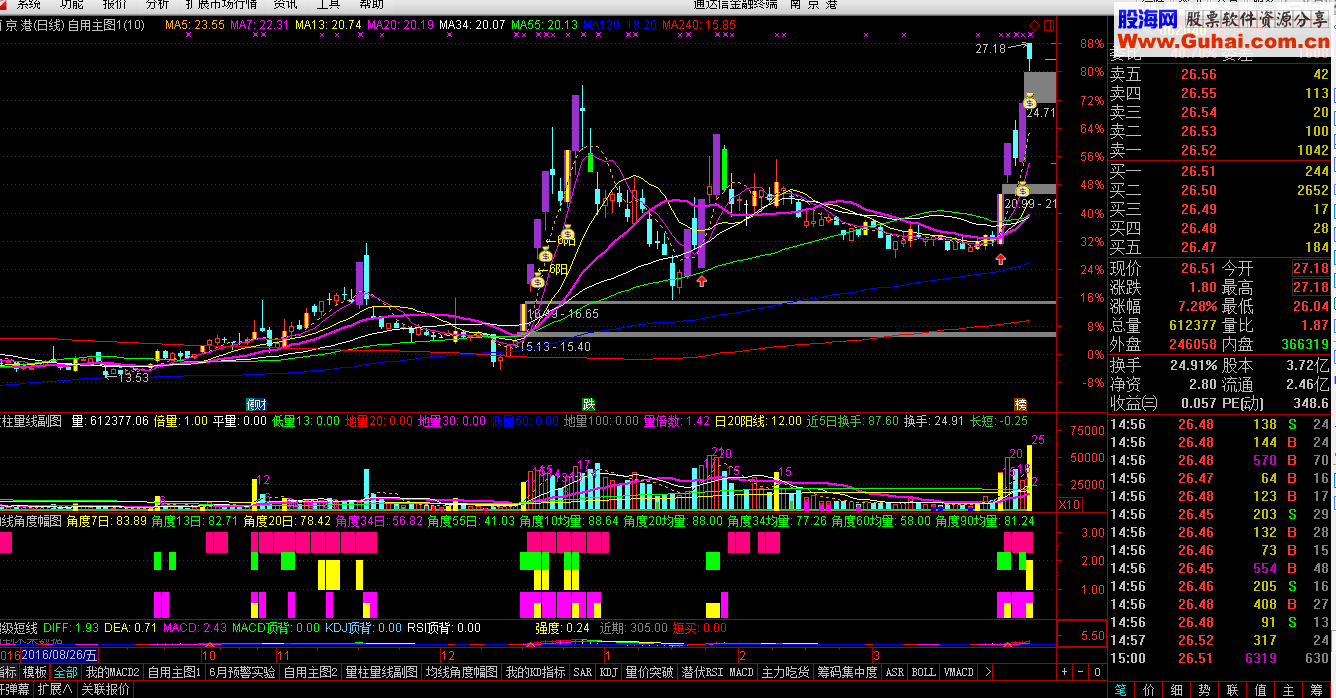Image resolution: width=1336 pixels, height=698 pixels.
Task: Click the 0 reset button beside indicator tabs
Action: 1096,672
